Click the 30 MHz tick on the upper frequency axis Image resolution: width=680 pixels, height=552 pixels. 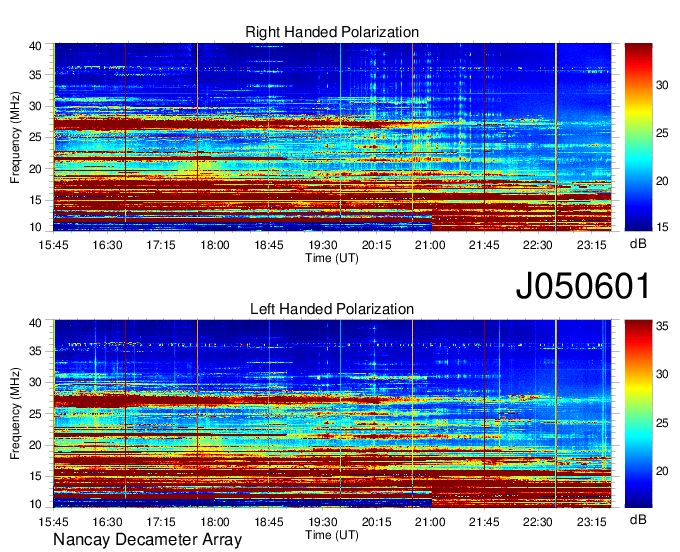35,106
